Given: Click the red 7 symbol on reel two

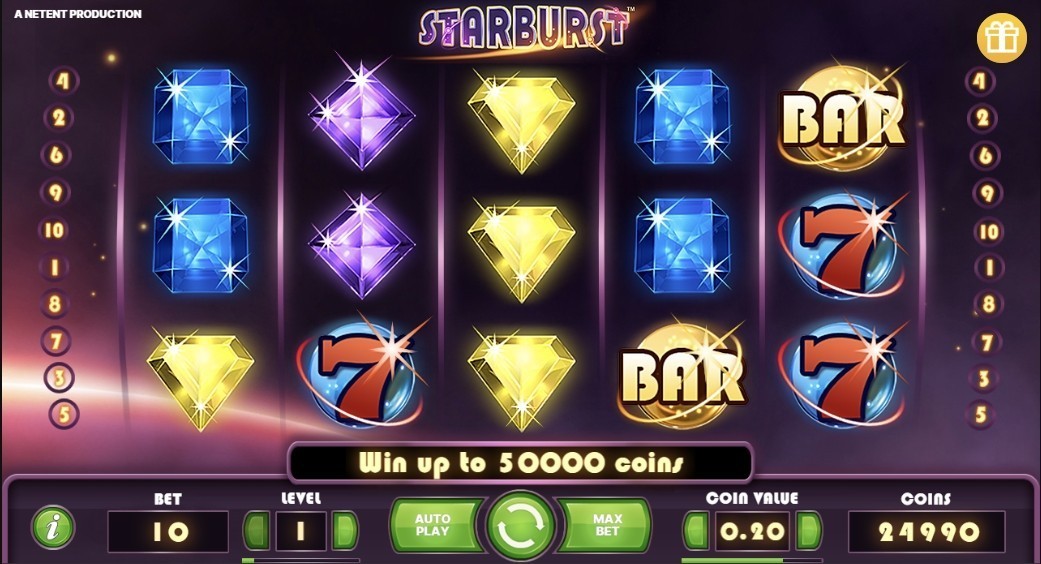Looking at the screenshot, I should (360, 375).
